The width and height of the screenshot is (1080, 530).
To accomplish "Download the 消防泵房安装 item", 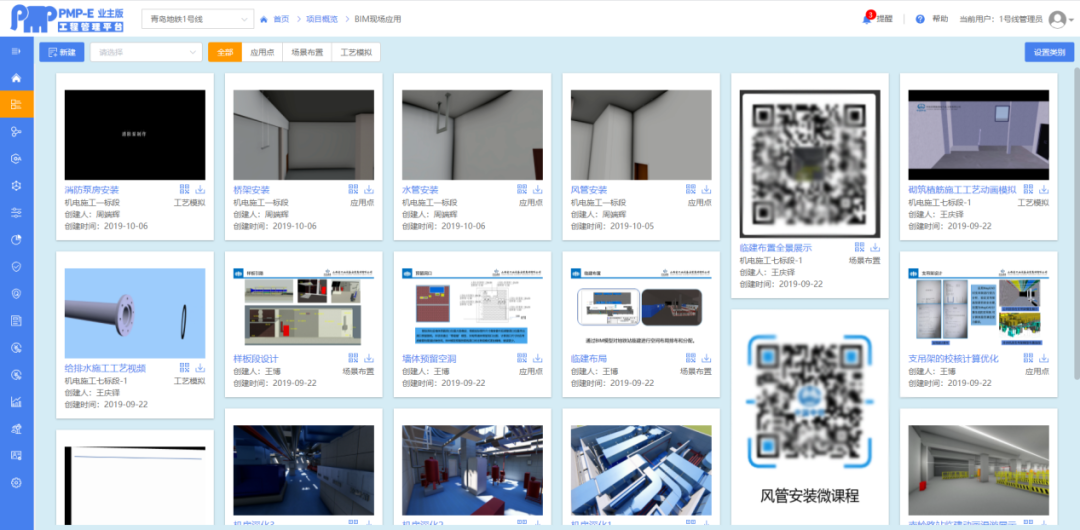I will coord(200,190).
